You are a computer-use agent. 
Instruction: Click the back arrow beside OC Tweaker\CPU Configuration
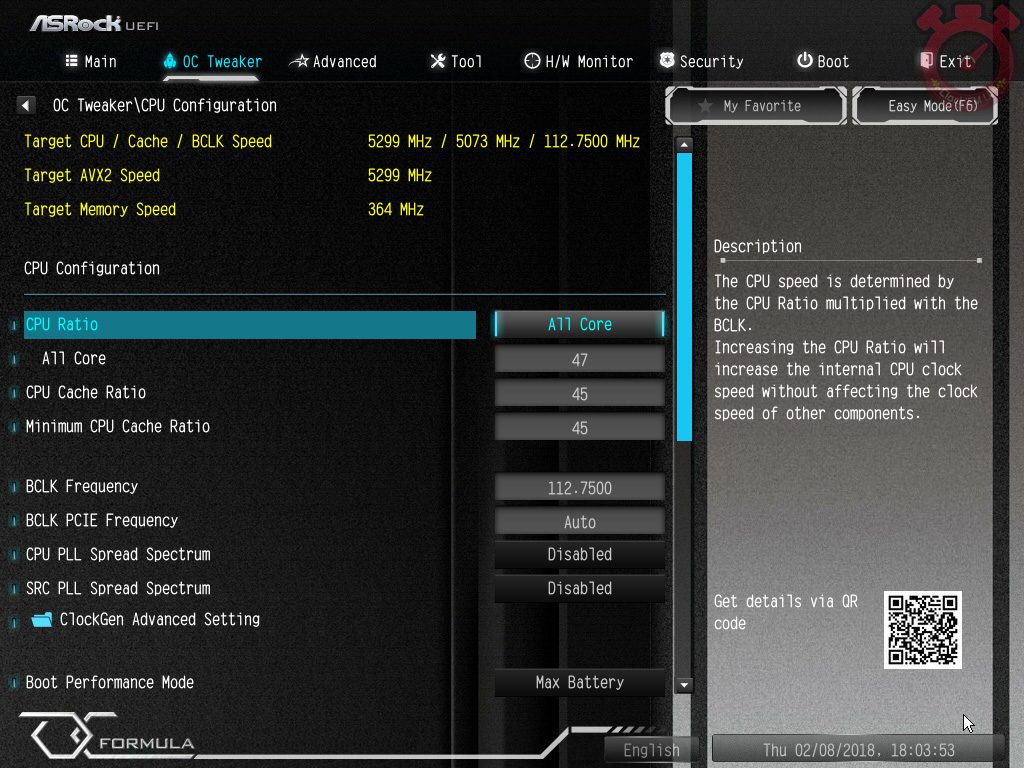point(27,105)
